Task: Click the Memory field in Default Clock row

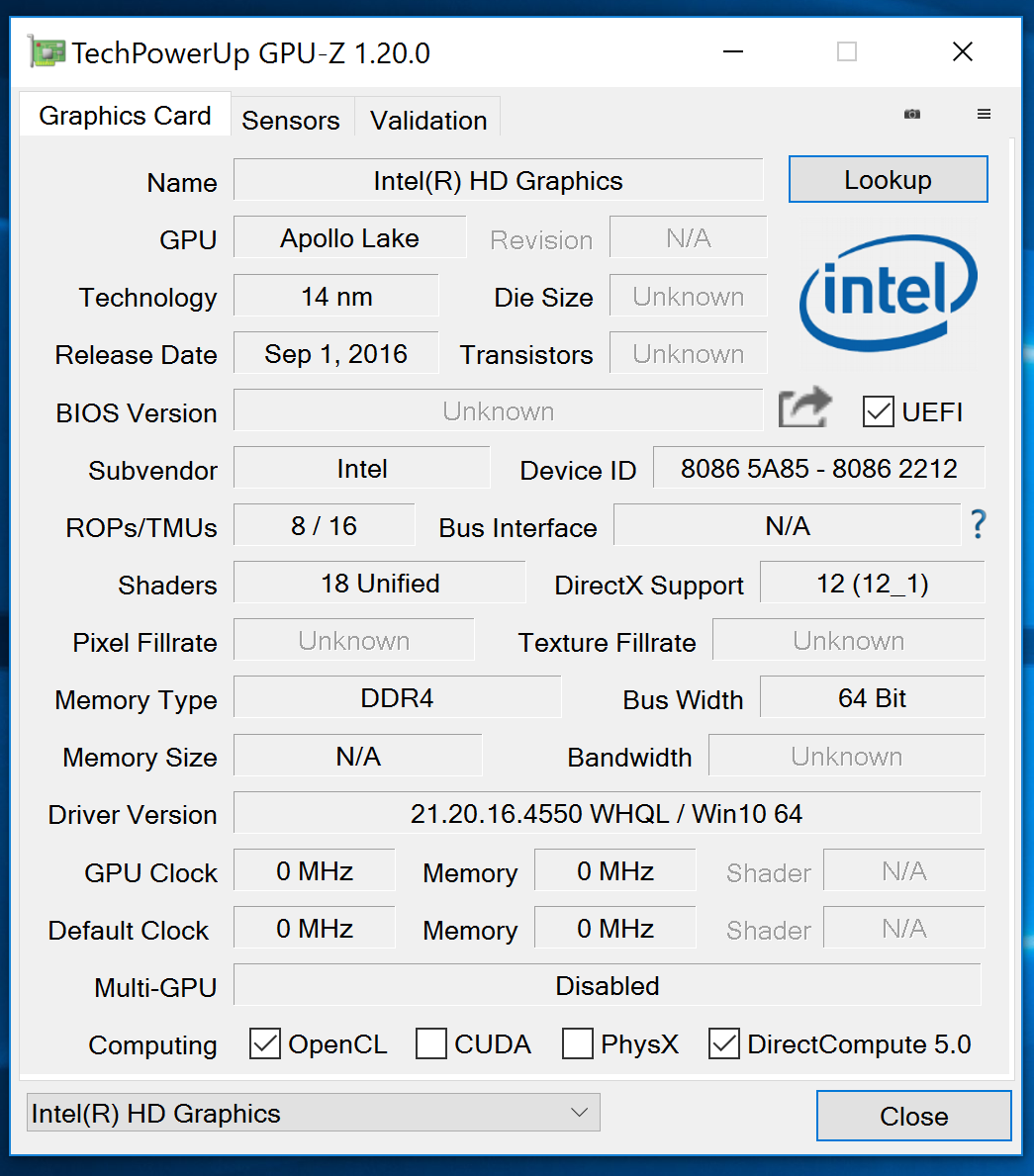Action: [615, 928]
